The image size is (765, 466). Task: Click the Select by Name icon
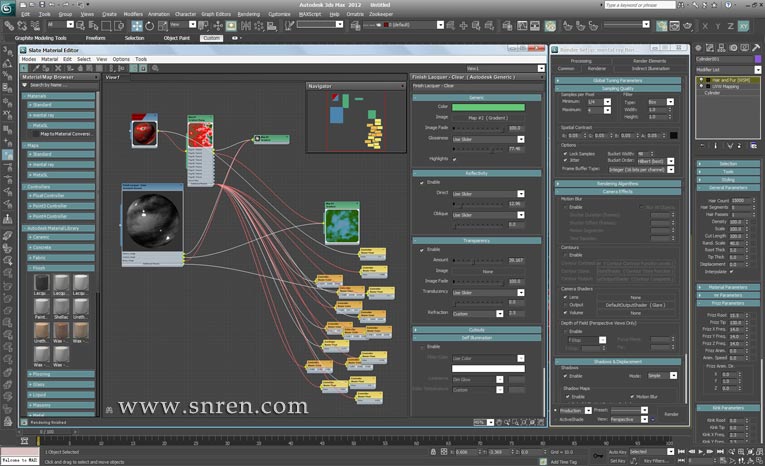(93, 25)
